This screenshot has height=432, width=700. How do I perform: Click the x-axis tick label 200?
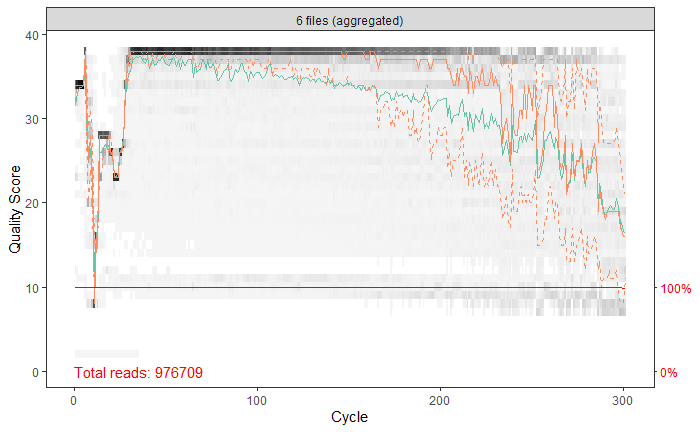tap(440, 400)
